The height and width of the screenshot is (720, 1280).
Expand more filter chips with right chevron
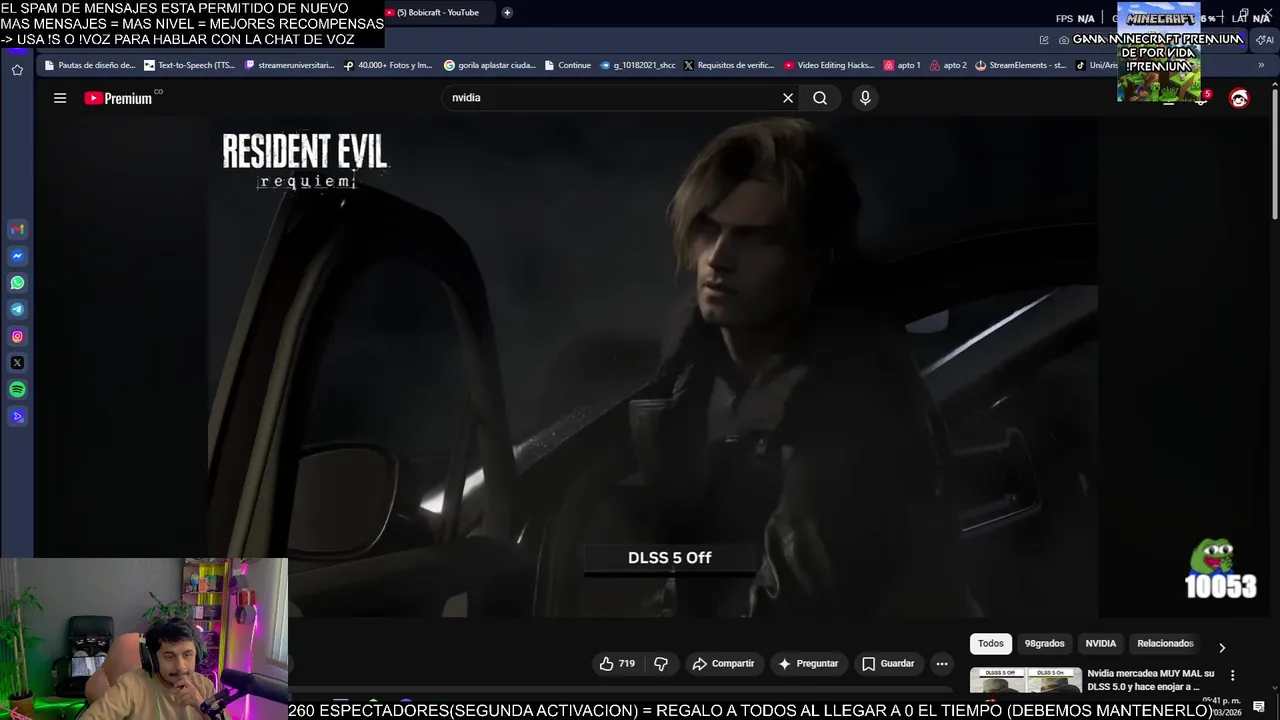coord(1222,647)
